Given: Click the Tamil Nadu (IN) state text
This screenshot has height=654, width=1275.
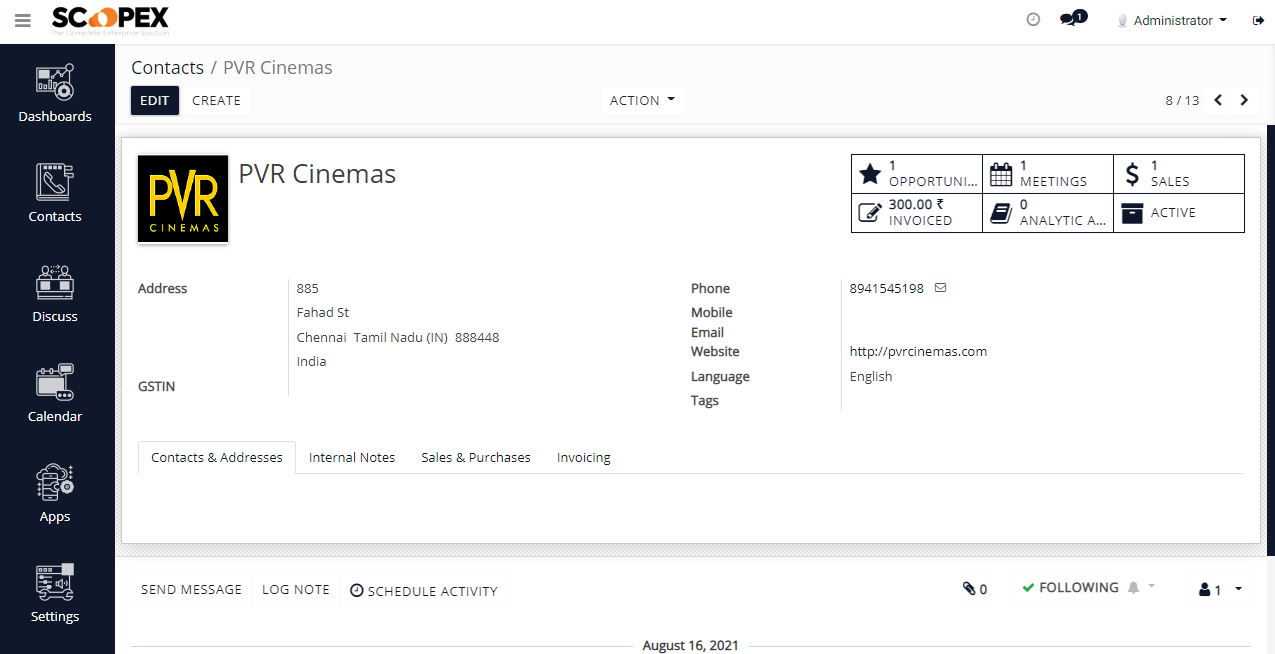Looking at the screenshot, I should 401,337.
